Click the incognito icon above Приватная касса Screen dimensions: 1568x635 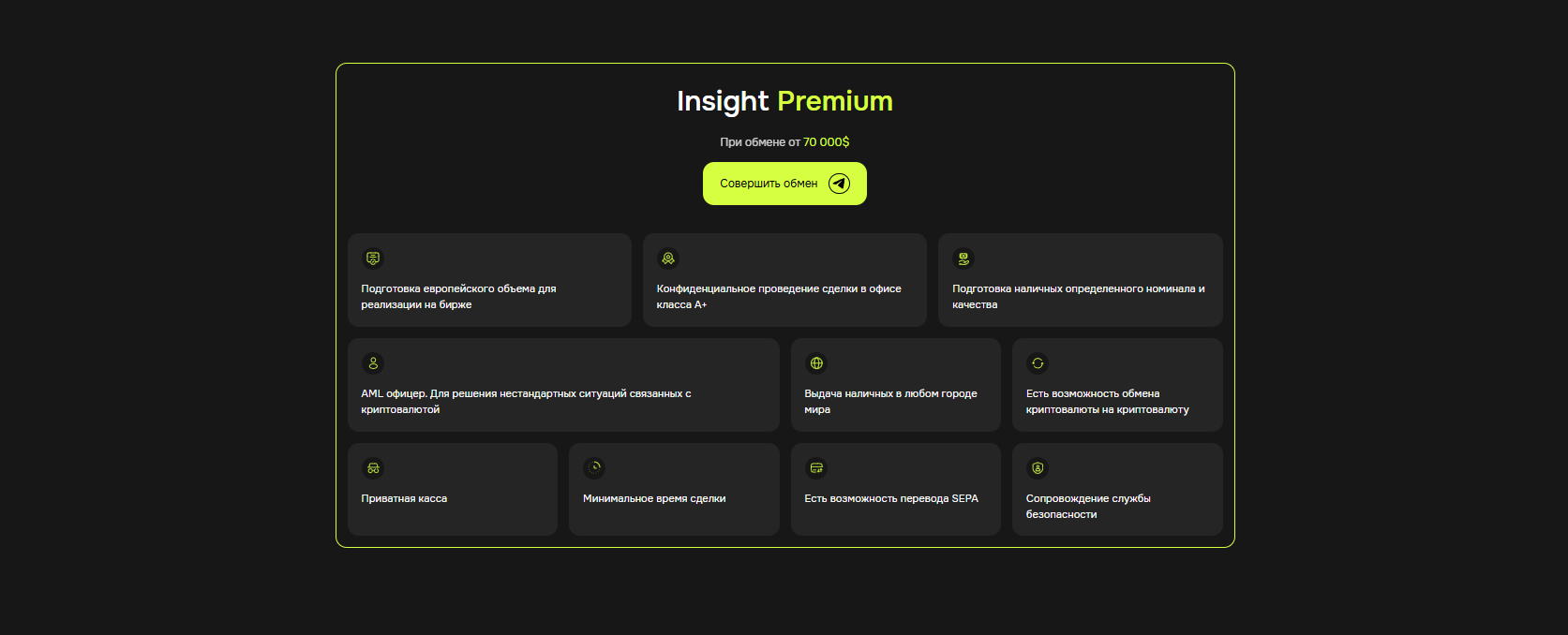click(x=373, y=468)
